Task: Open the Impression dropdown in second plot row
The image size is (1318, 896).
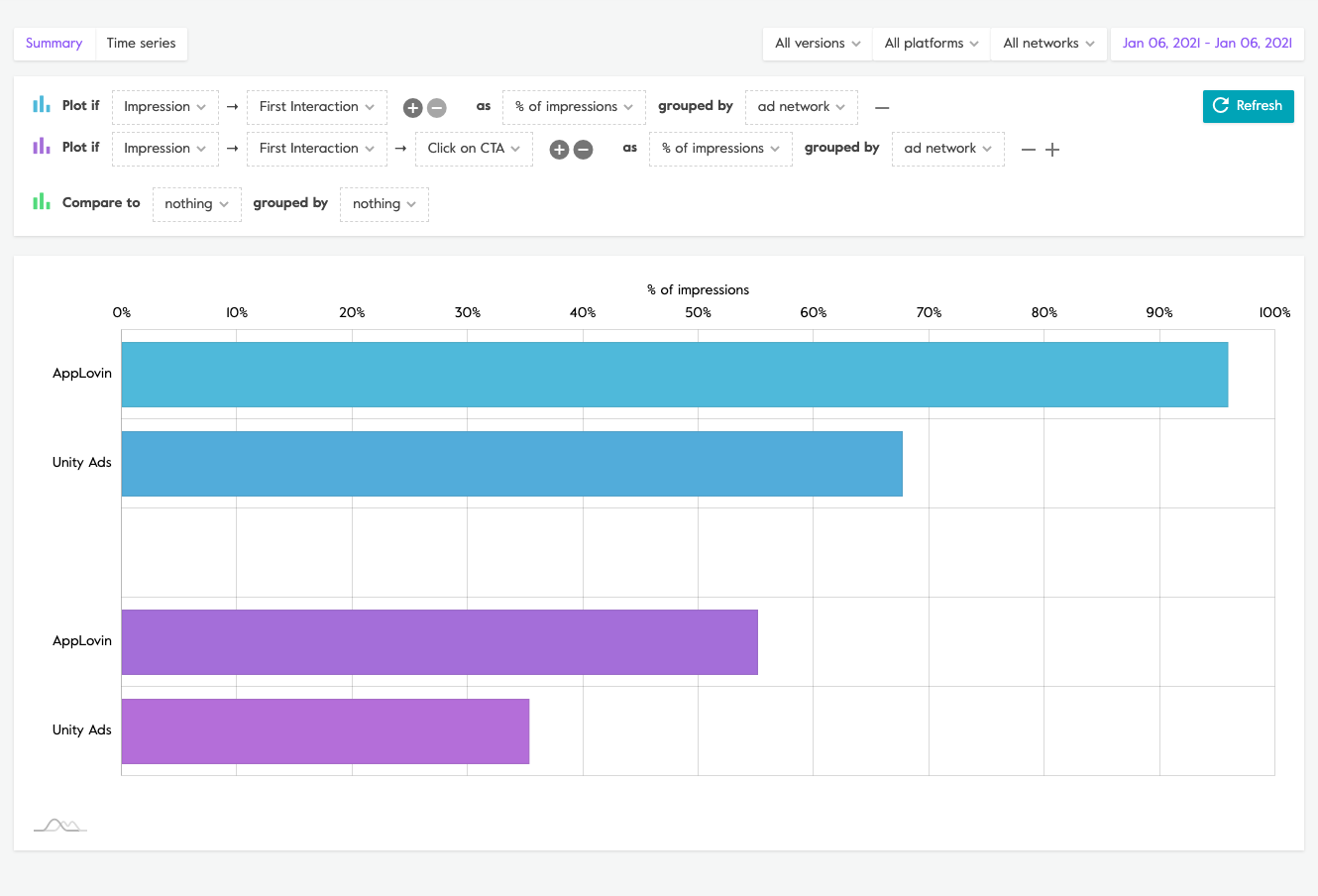Action: 165,149
